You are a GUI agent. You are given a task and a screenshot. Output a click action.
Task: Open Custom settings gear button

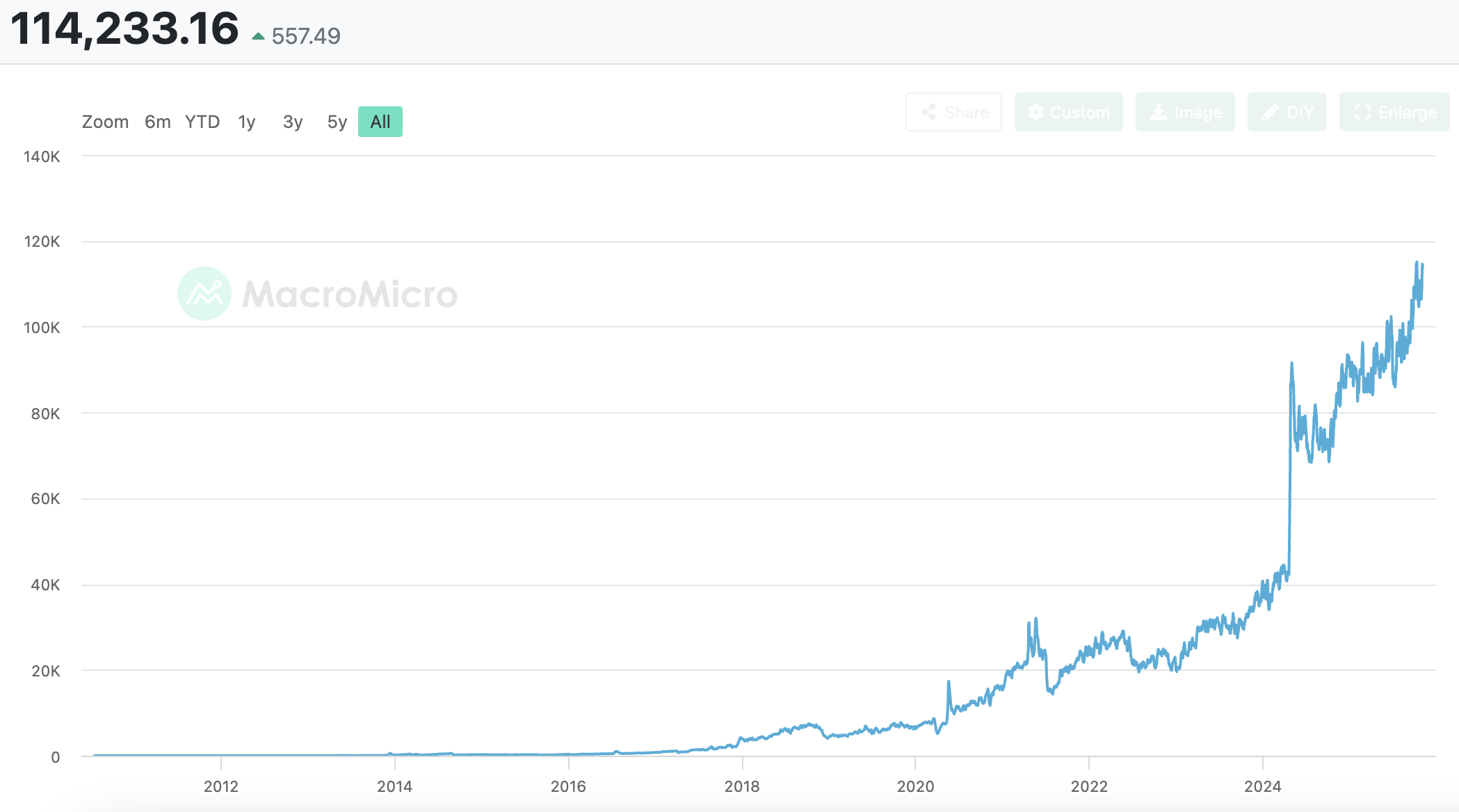click(1068, 112)
